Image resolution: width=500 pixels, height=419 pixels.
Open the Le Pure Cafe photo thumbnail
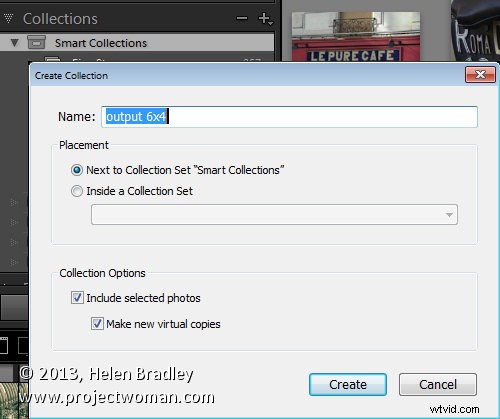(356, 37)
